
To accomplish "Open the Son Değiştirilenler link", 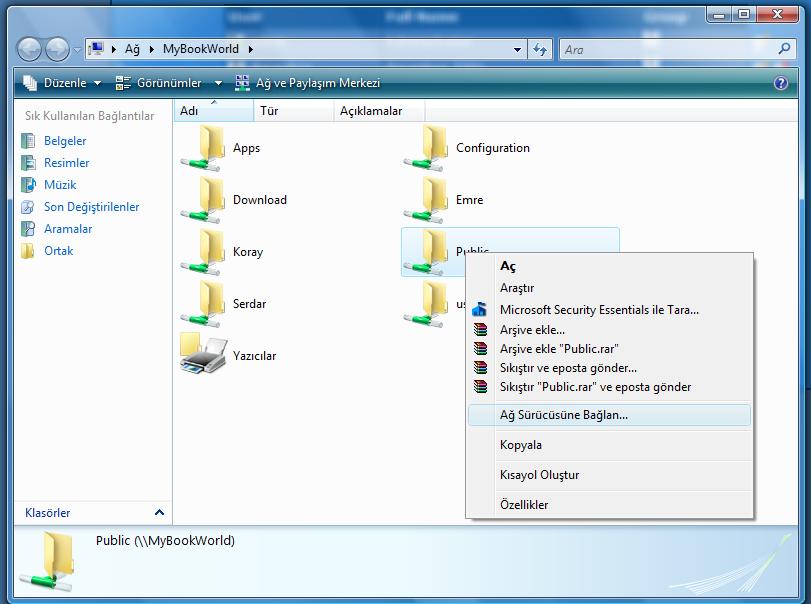I will 92,207.
